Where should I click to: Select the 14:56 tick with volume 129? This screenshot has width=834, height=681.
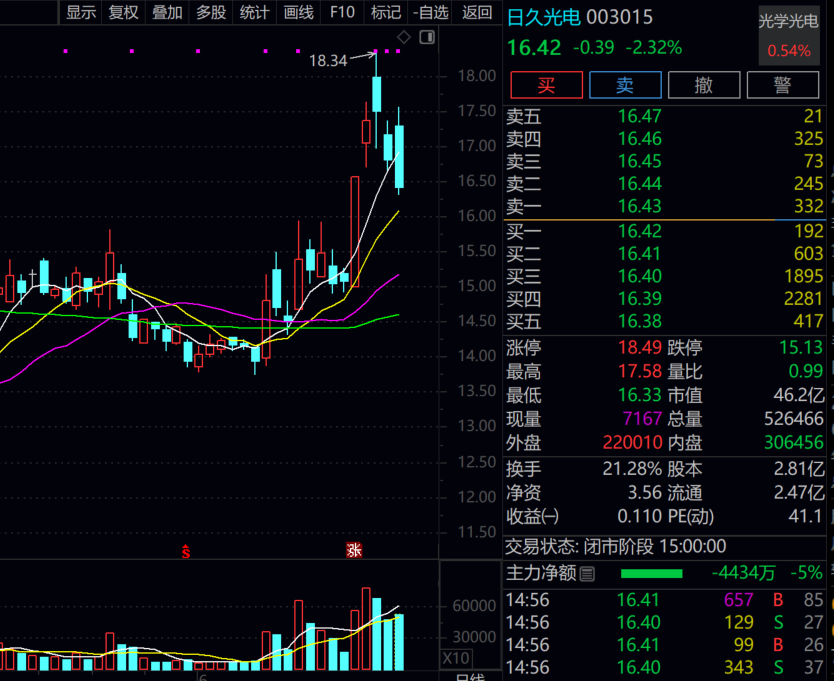tap(664, 622)
